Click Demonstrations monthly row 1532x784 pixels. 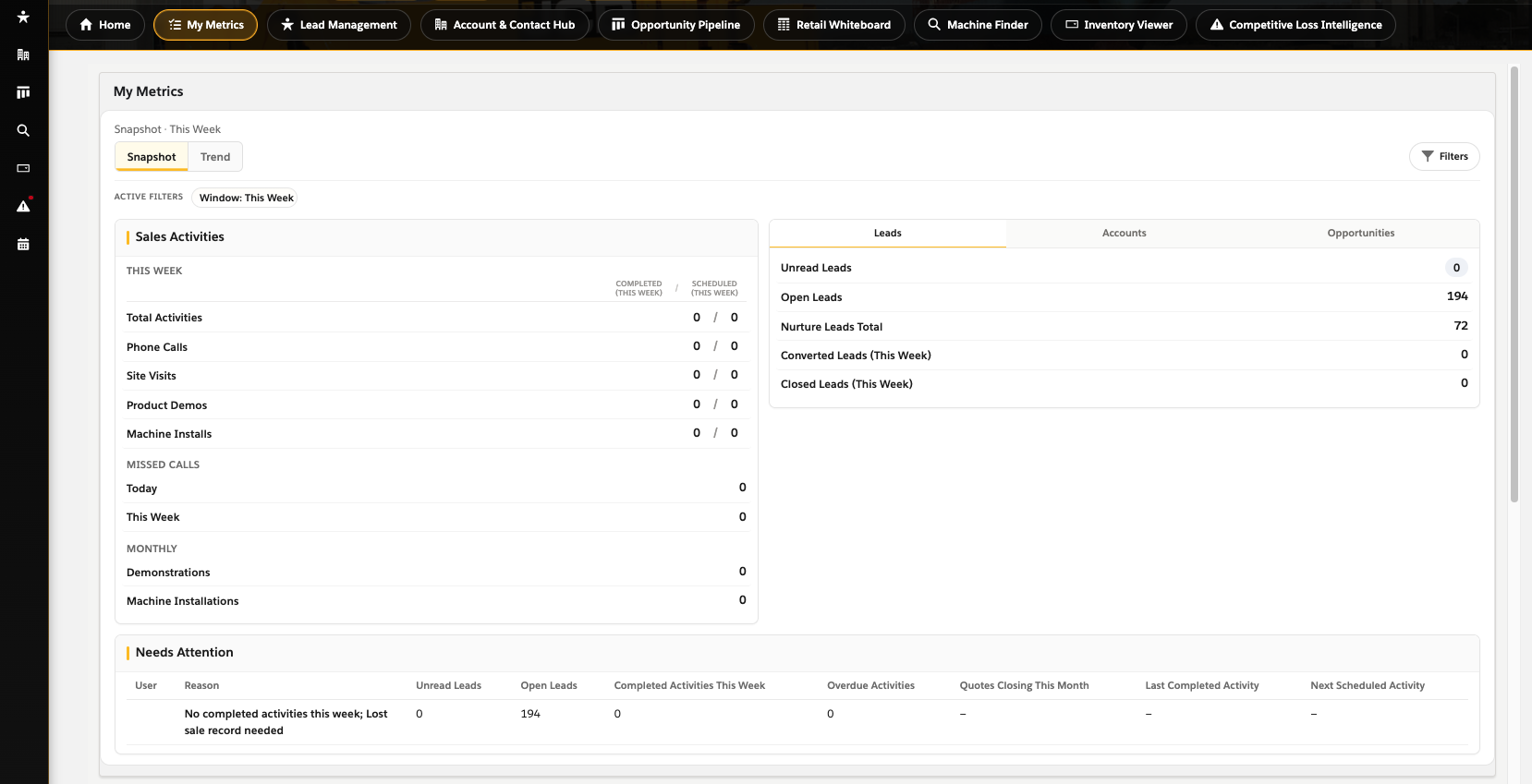point(436,573)
